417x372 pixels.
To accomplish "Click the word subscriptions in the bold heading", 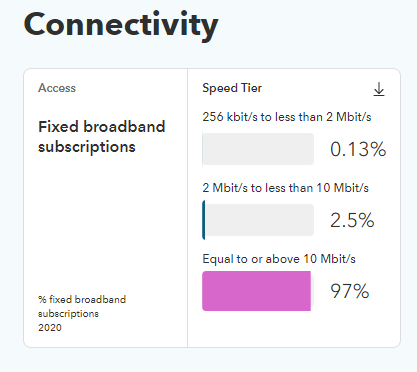I will 87,147.
